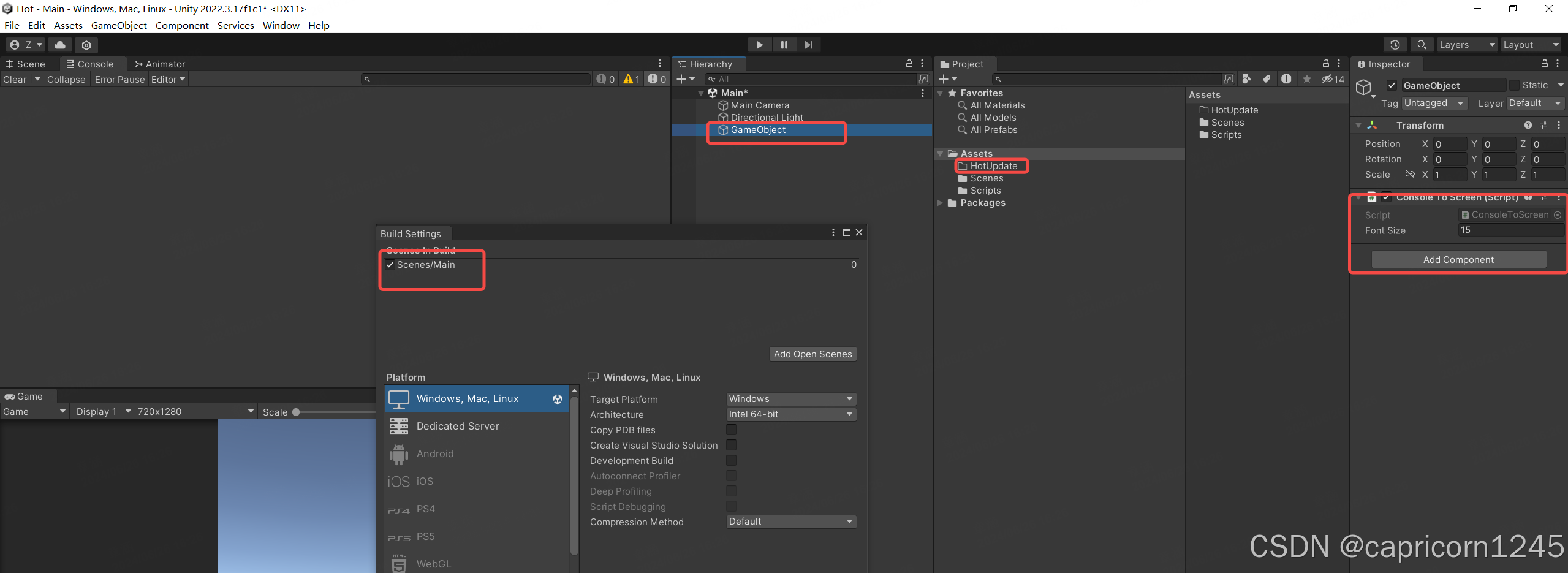This screenshot has width=1568, height=573.
Task: Click the hidden packages count icon
Action: pos(1333,79)
